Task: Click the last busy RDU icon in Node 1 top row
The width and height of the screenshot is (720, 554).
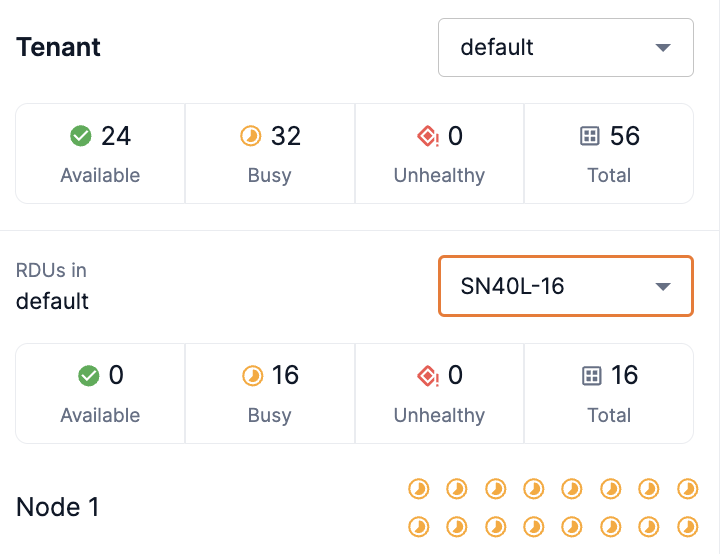Action: point(687,488)
